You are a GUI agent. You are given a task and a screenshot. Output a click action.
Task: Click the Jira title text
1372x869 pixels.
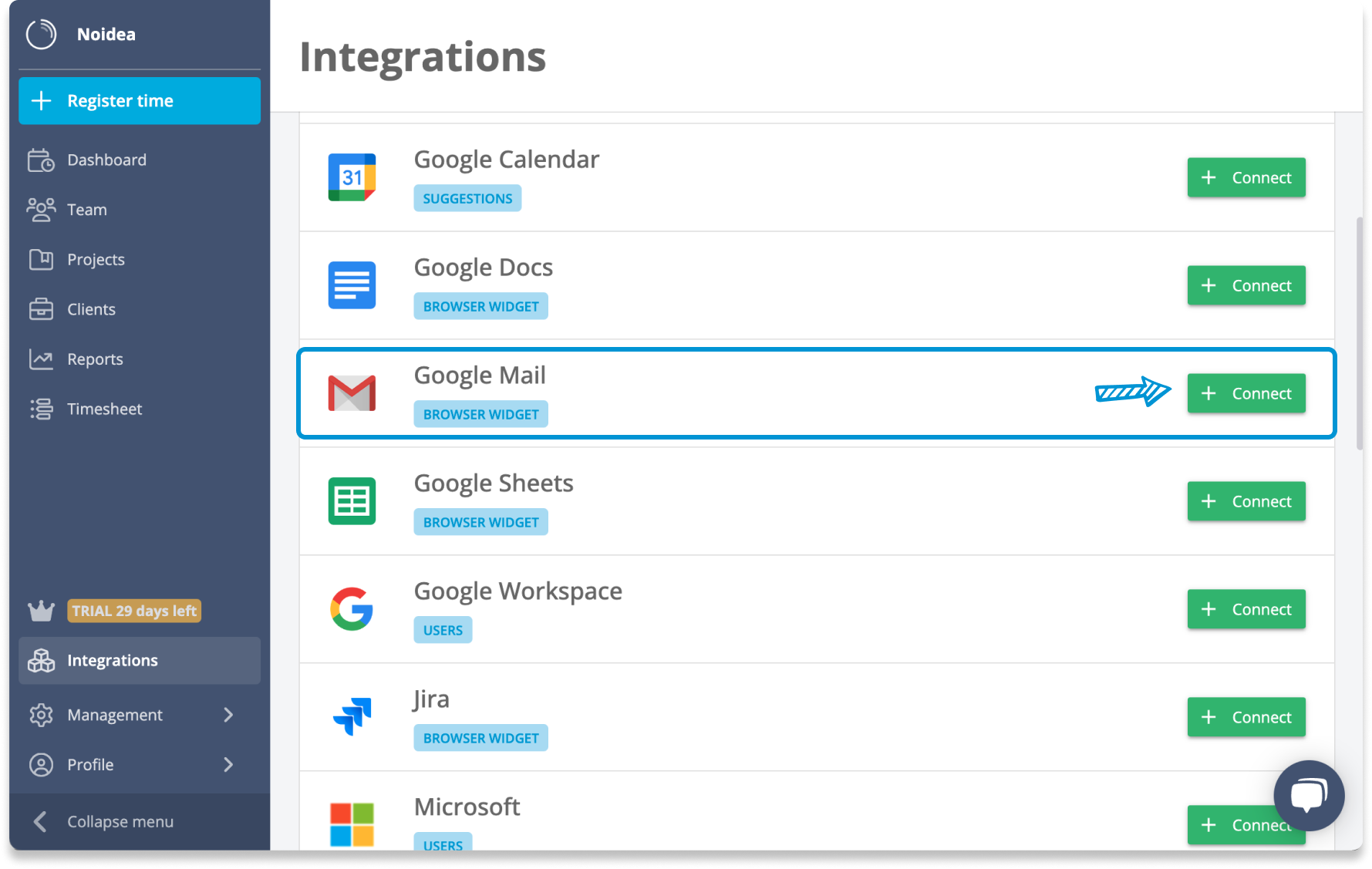point(430,699)
